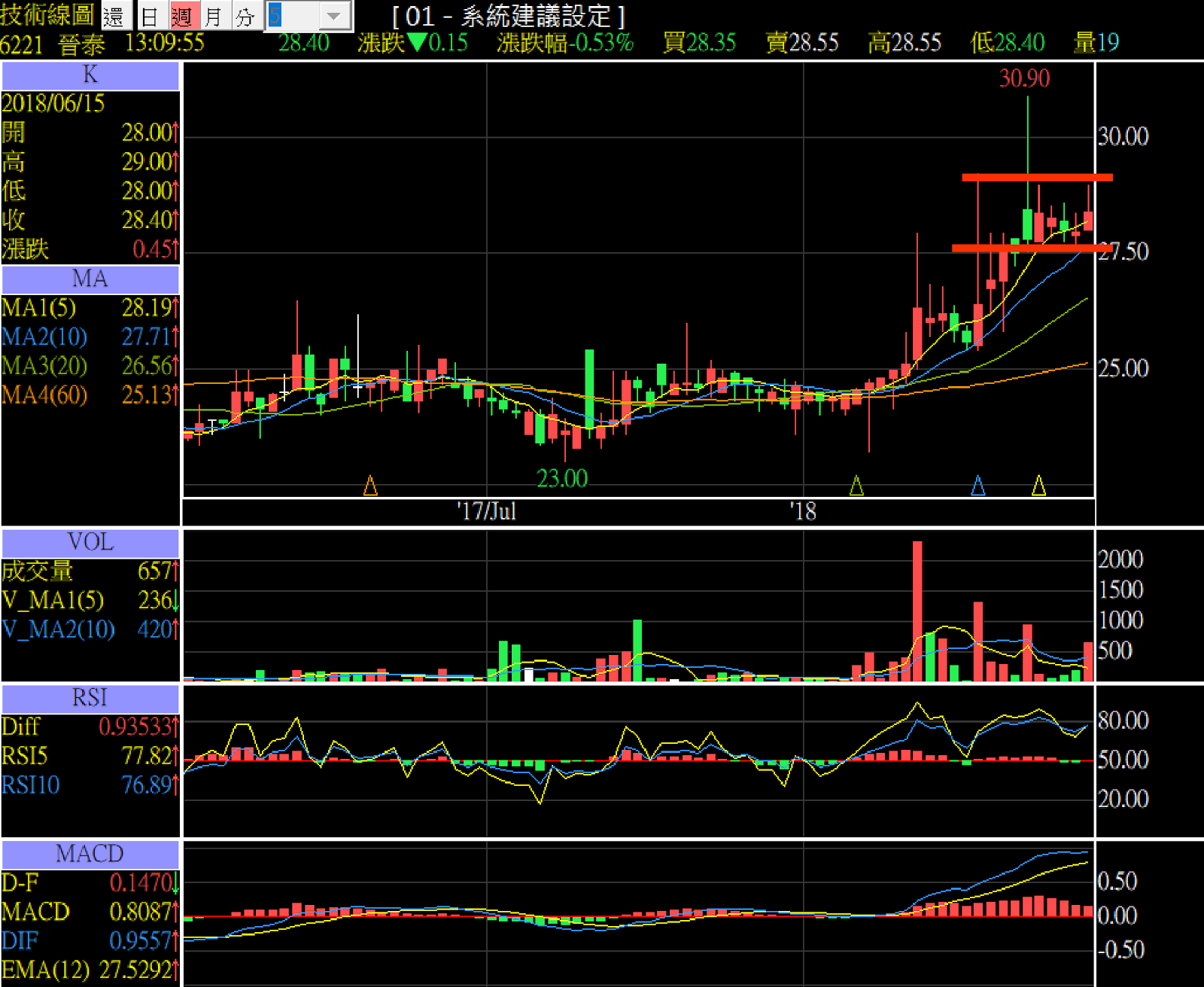
Task: Click the 量19 volume quote
Action: (1096, 43)
